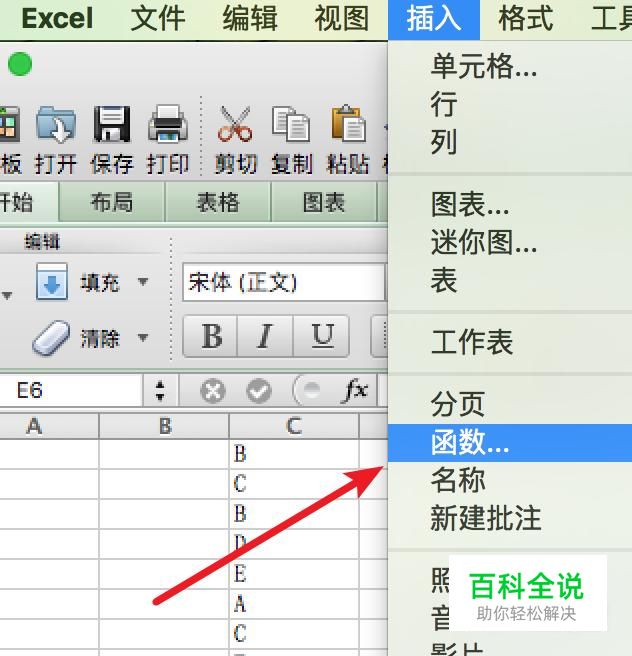Viewport: 632px width, 656px height.
Task: Choose 列 from Insert menu
Action: (510, 142)
